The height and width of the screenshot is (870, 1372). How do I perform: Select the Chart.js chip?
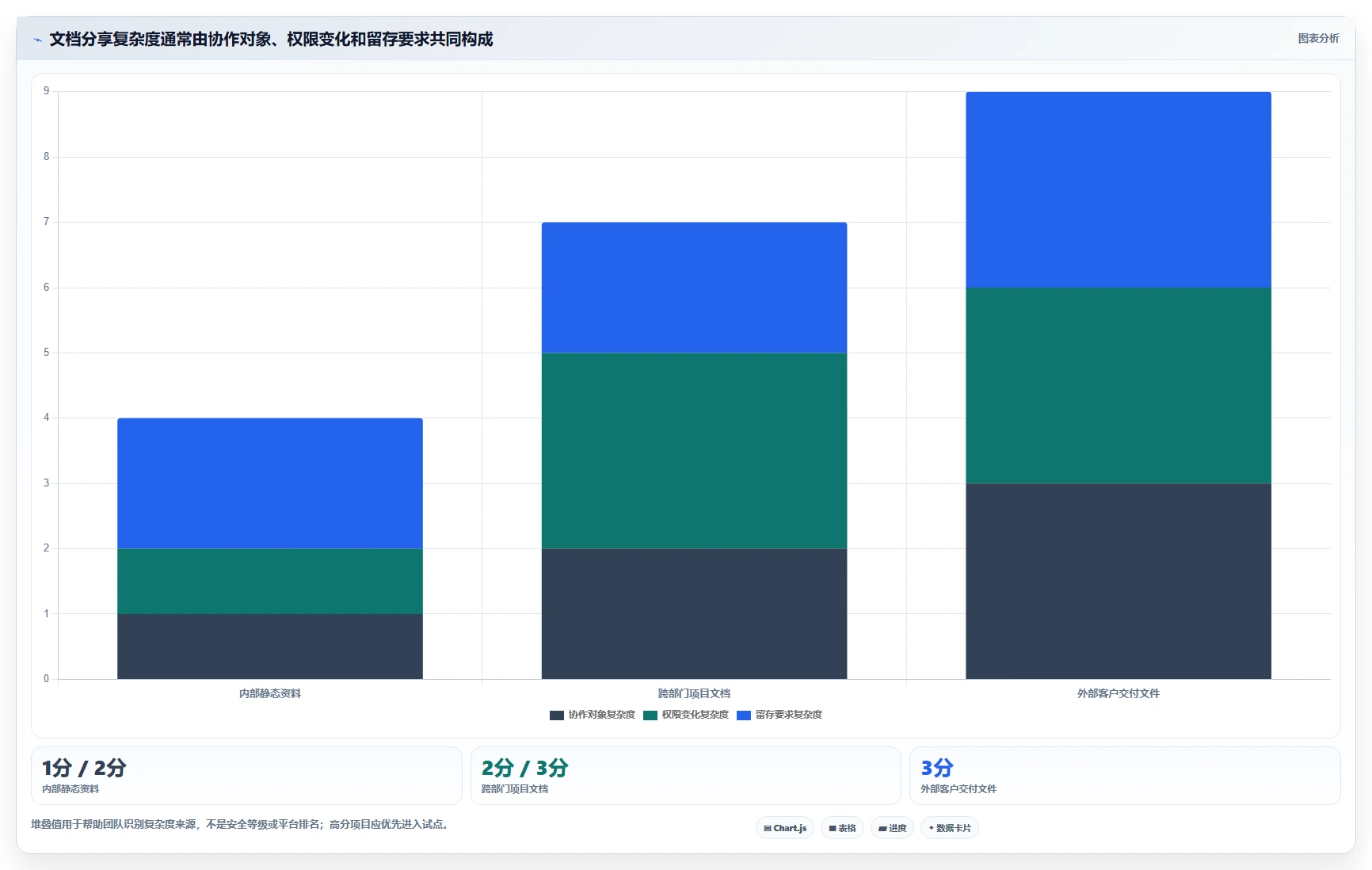click(x=785, y=828)
